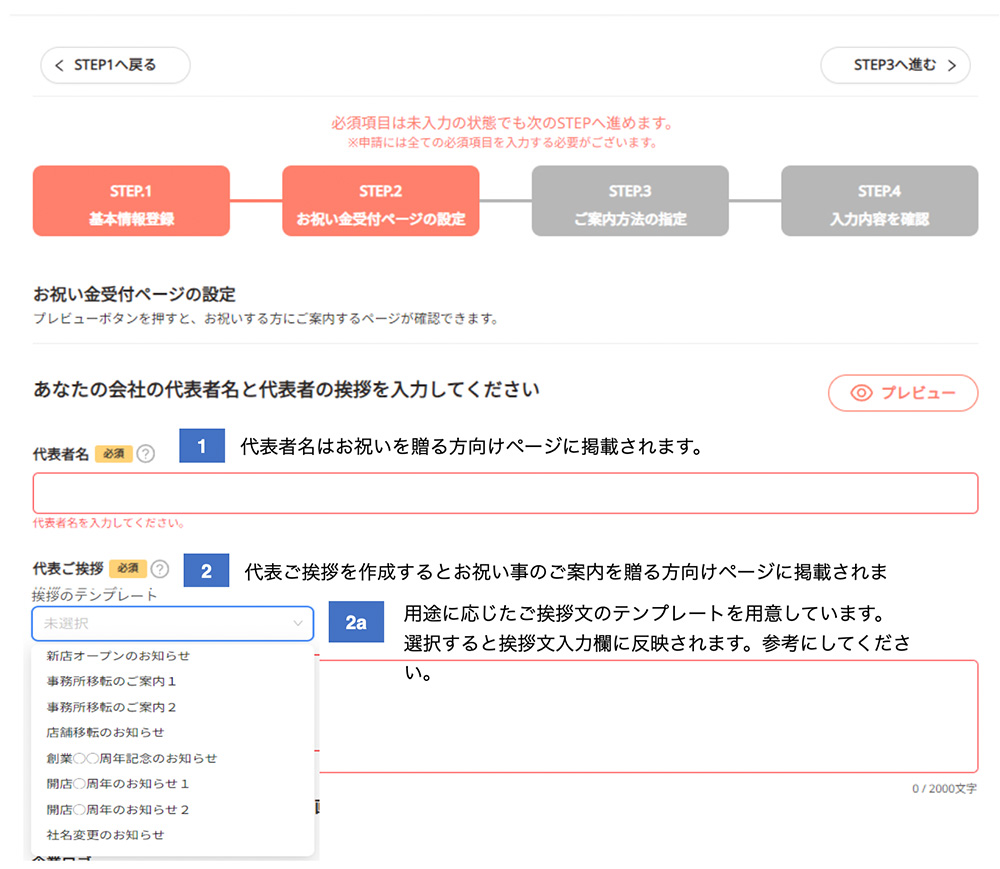Click blue annotation marker 2a
The height and width of the screenshot is (869, 1000).
(x=355, y=623)
